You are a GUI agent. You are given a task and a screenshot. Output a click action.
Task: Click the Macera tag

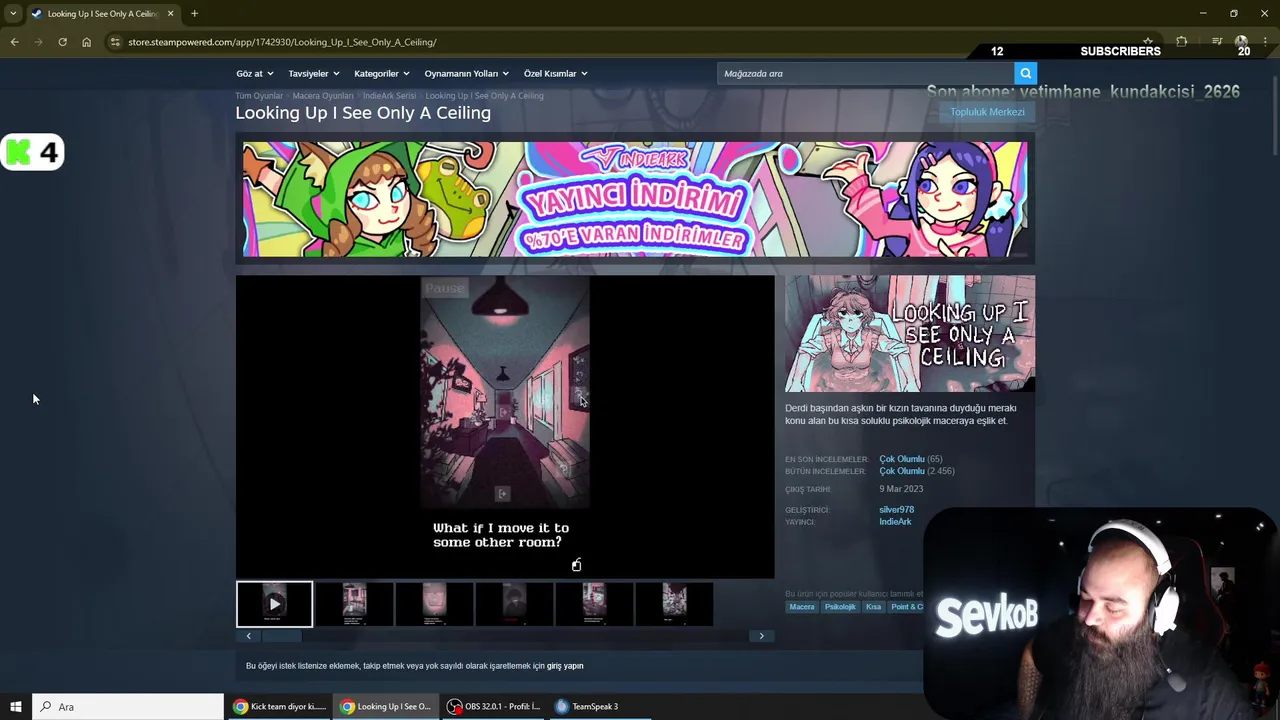(x=802, y=607)
